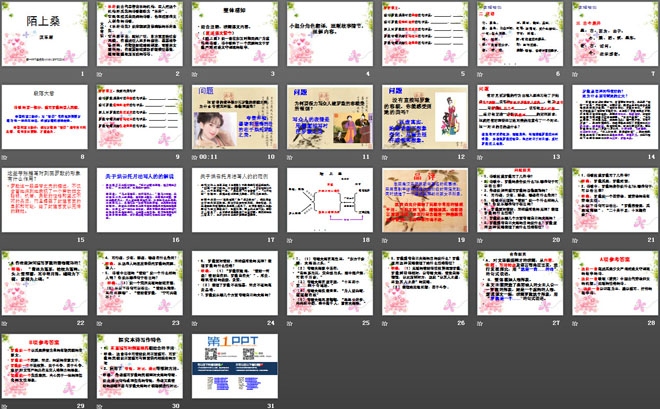Screen dimensions: 660x409
Task: Select slide 16 with blue paragraph text
Action: pyautogui.click(x=140, y=200)
